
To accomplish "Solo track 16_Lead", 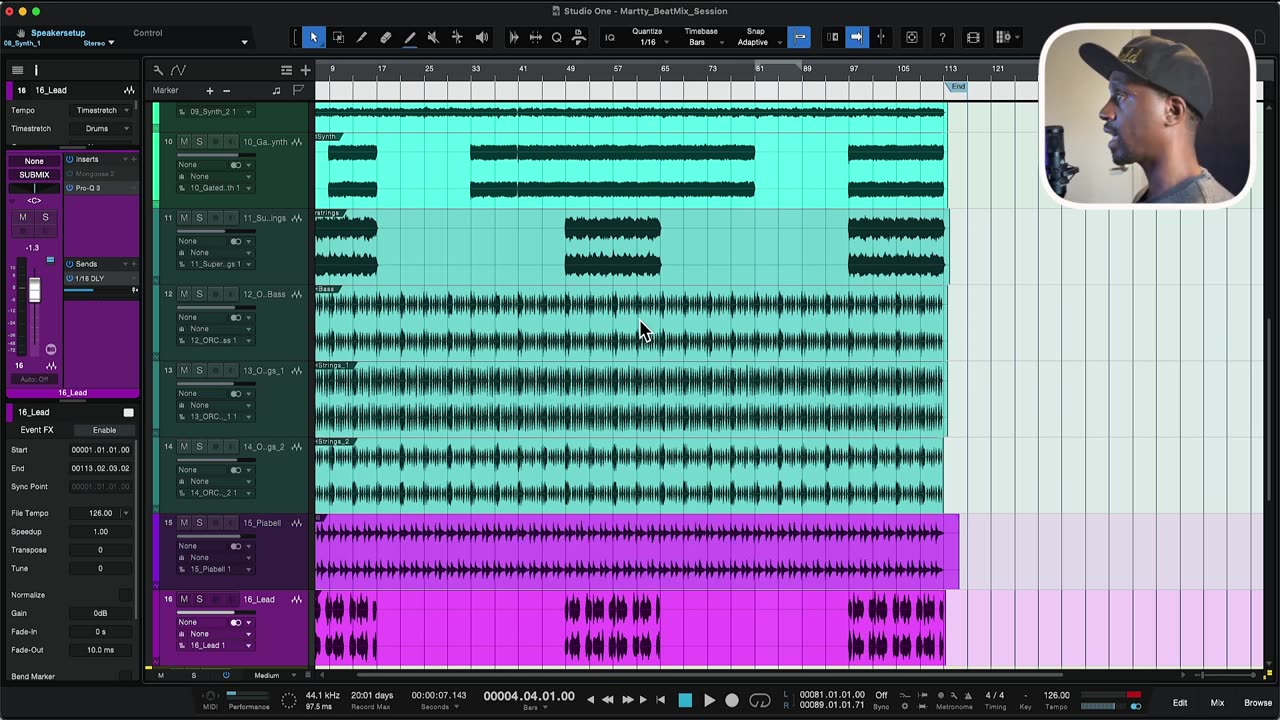I will click(199, 599).
